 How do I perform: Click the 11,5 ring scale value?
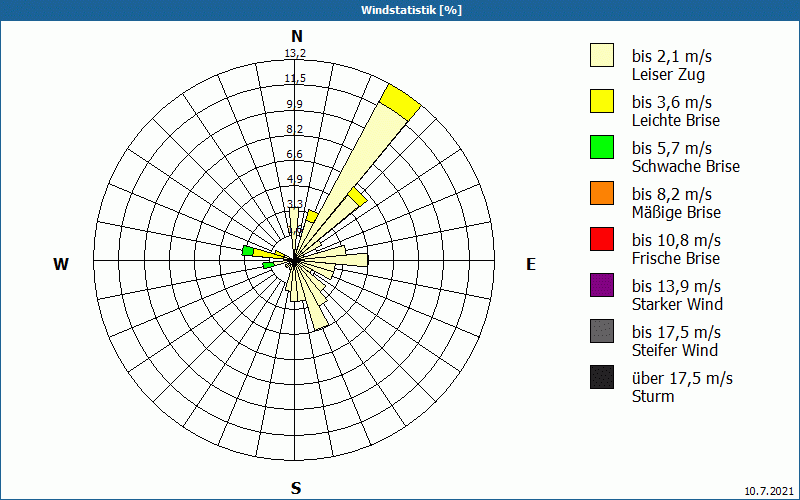pos(295,79)
